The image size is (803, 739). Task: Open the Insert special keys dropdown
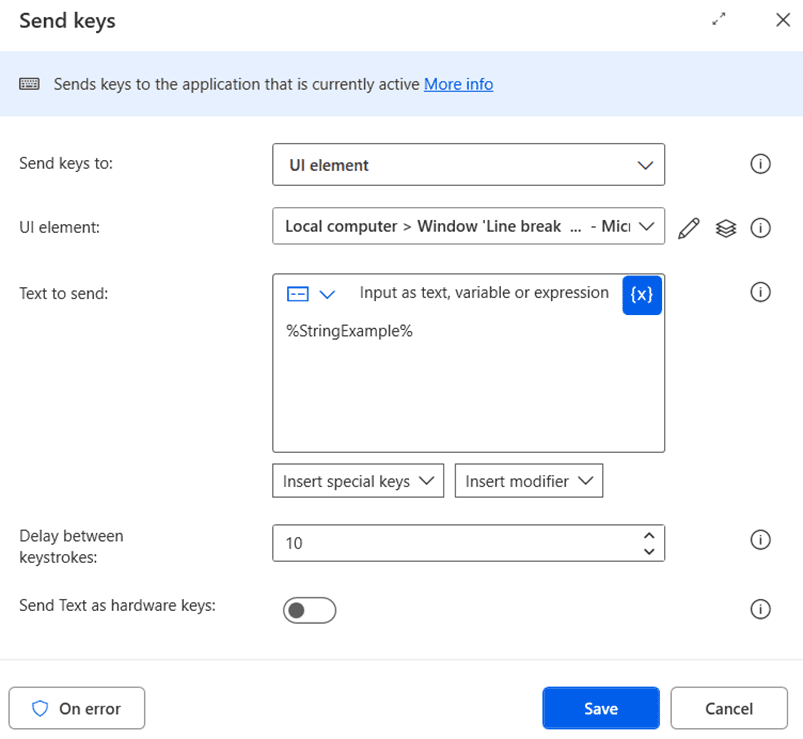click(358, 481)
